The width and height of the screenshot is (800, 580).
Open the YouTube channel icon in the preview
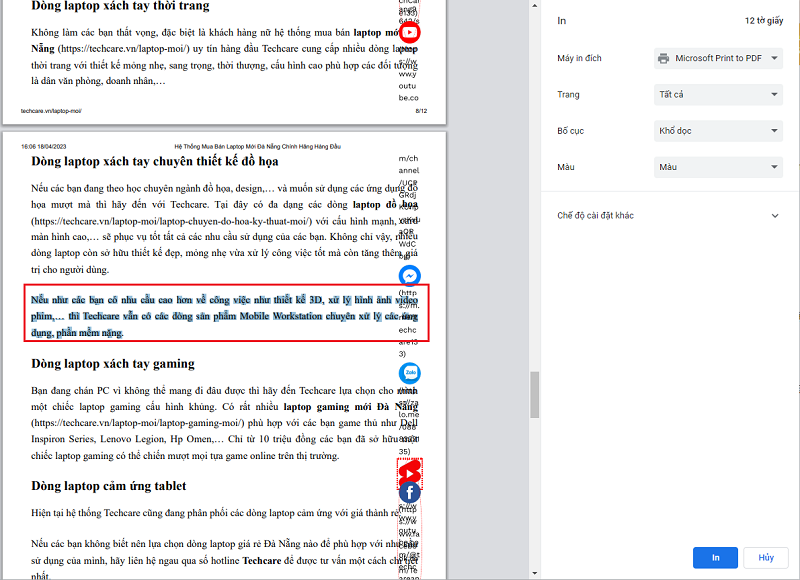tap(411, 31)
